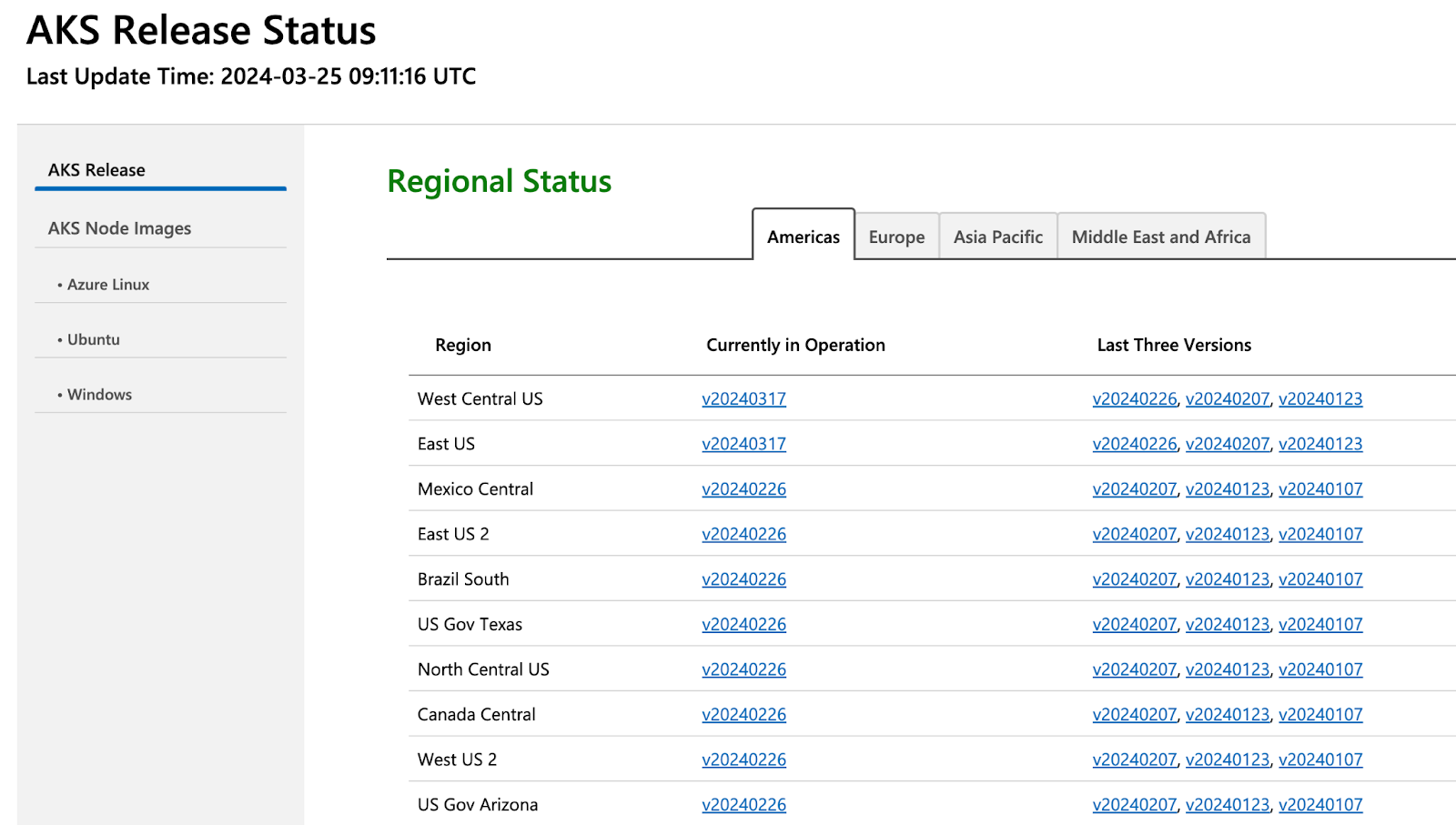
Task: Open v20240226 in East US last versions
Action: (1135, 444)
